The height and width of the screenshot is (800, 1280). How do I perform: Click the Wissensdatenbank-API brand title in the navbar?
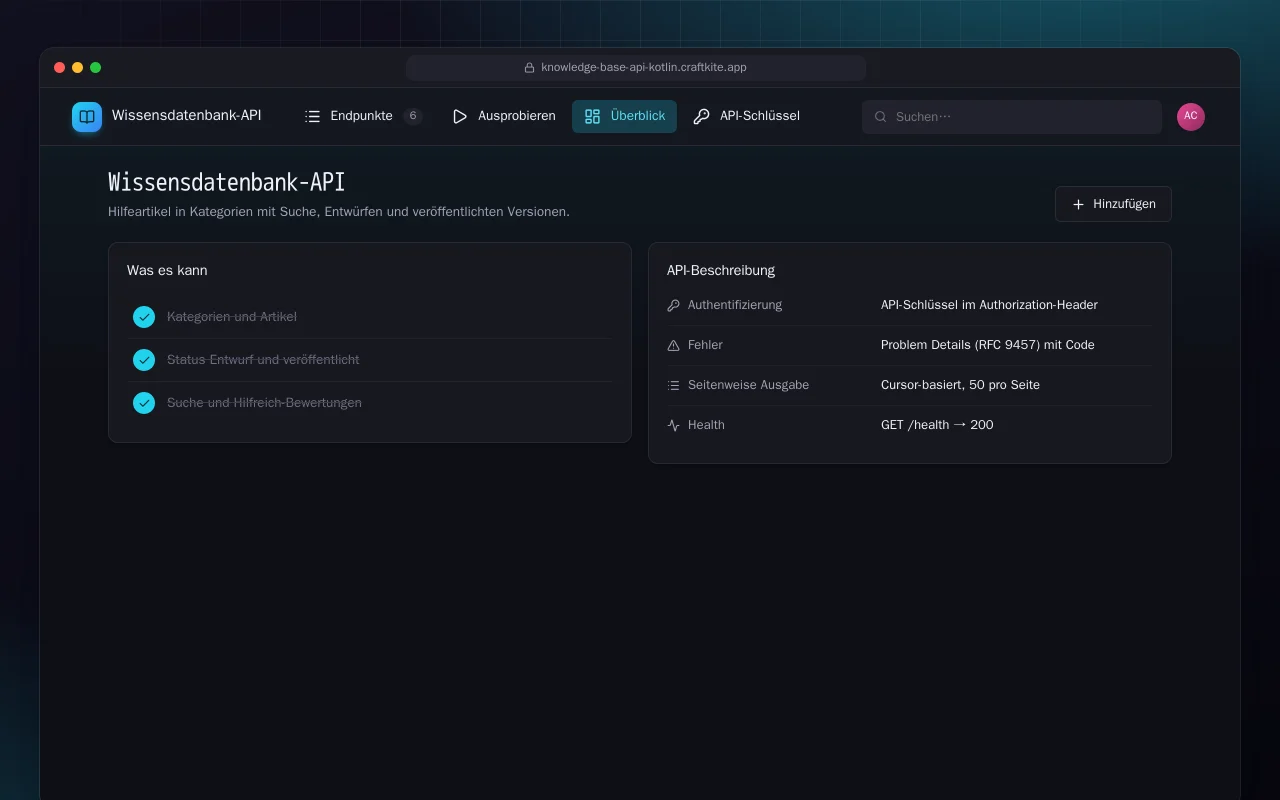click(187, 116)
